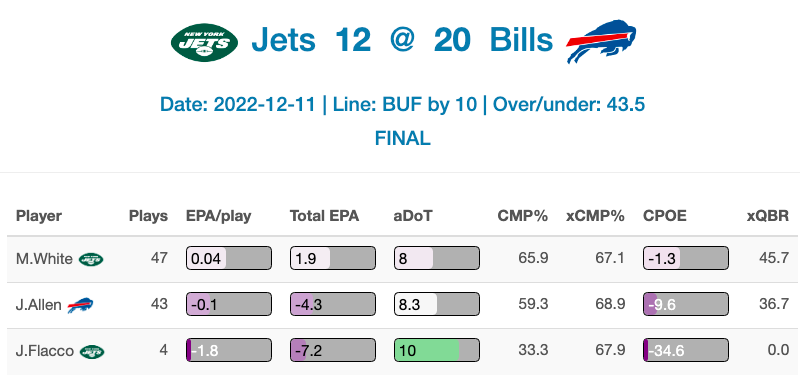This screenshot has height=379, width=800.
Task: Sort by CMP% column header
Action: pos(523,216)
